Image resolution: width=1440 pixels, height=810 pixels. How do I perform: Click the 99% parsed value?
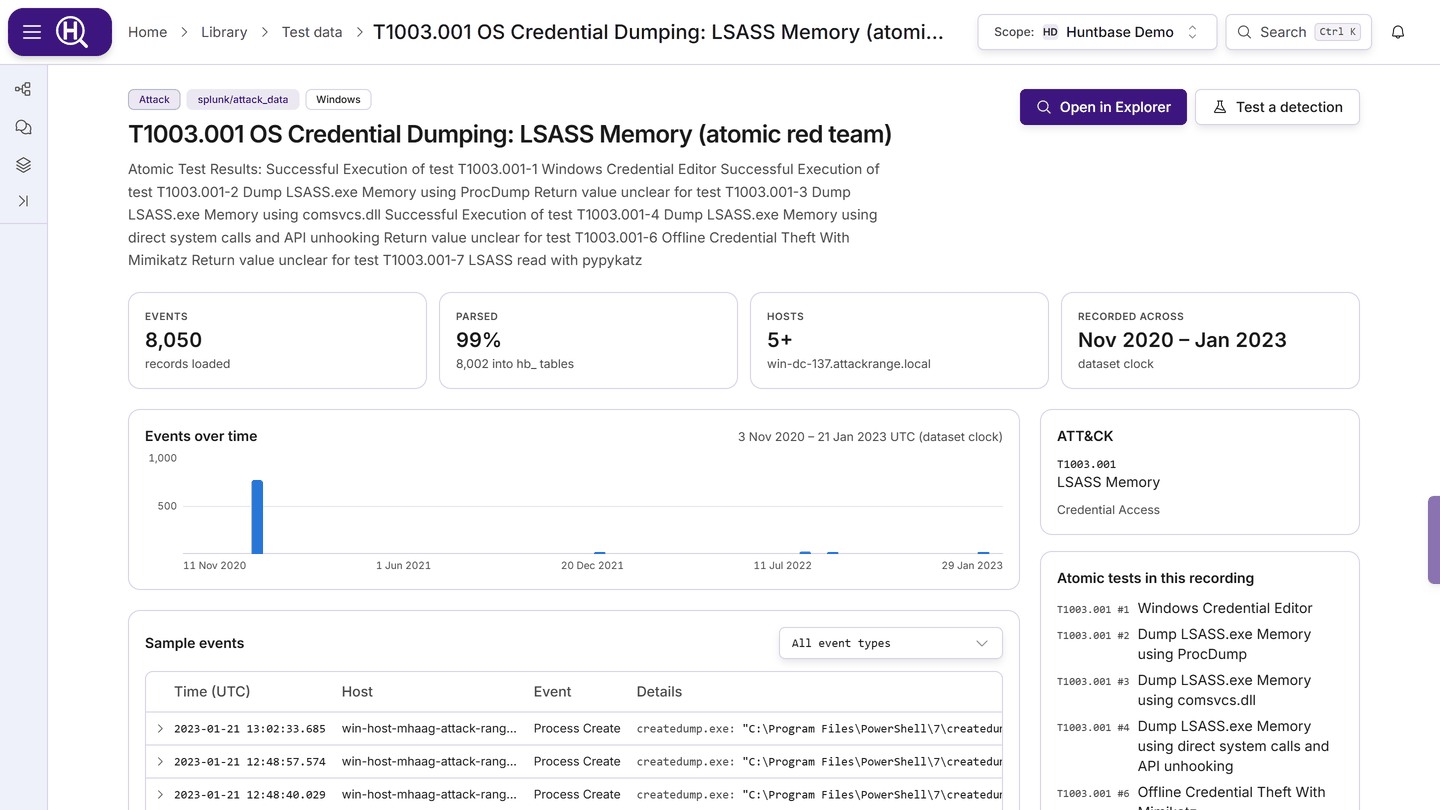[478, 340]
